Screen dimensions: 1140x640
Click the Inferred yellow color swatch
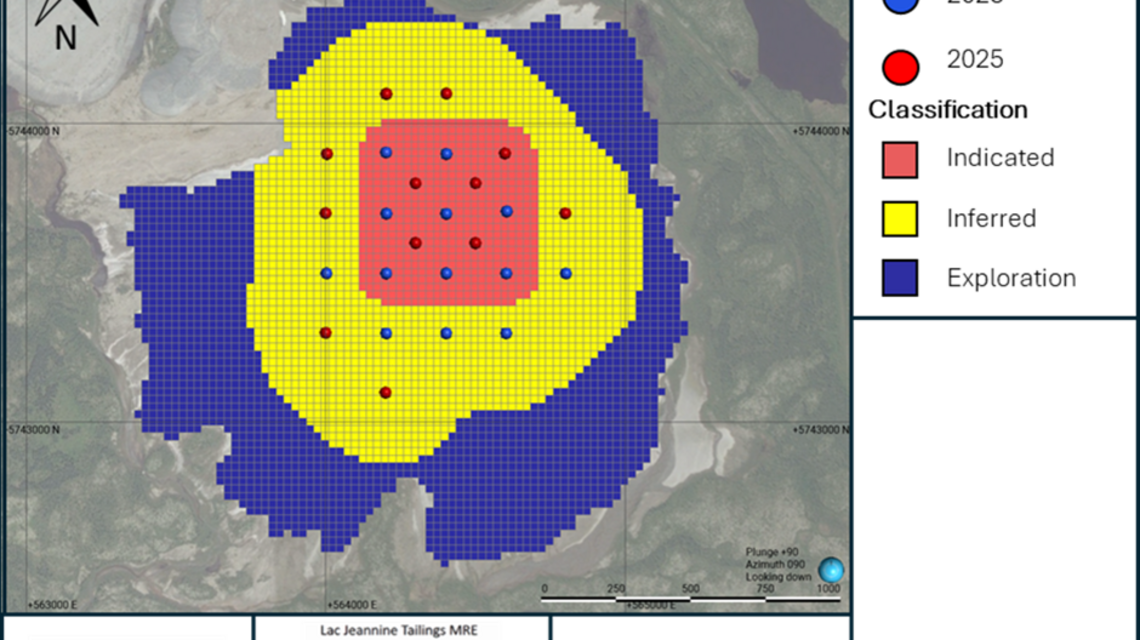pos(899,219)
